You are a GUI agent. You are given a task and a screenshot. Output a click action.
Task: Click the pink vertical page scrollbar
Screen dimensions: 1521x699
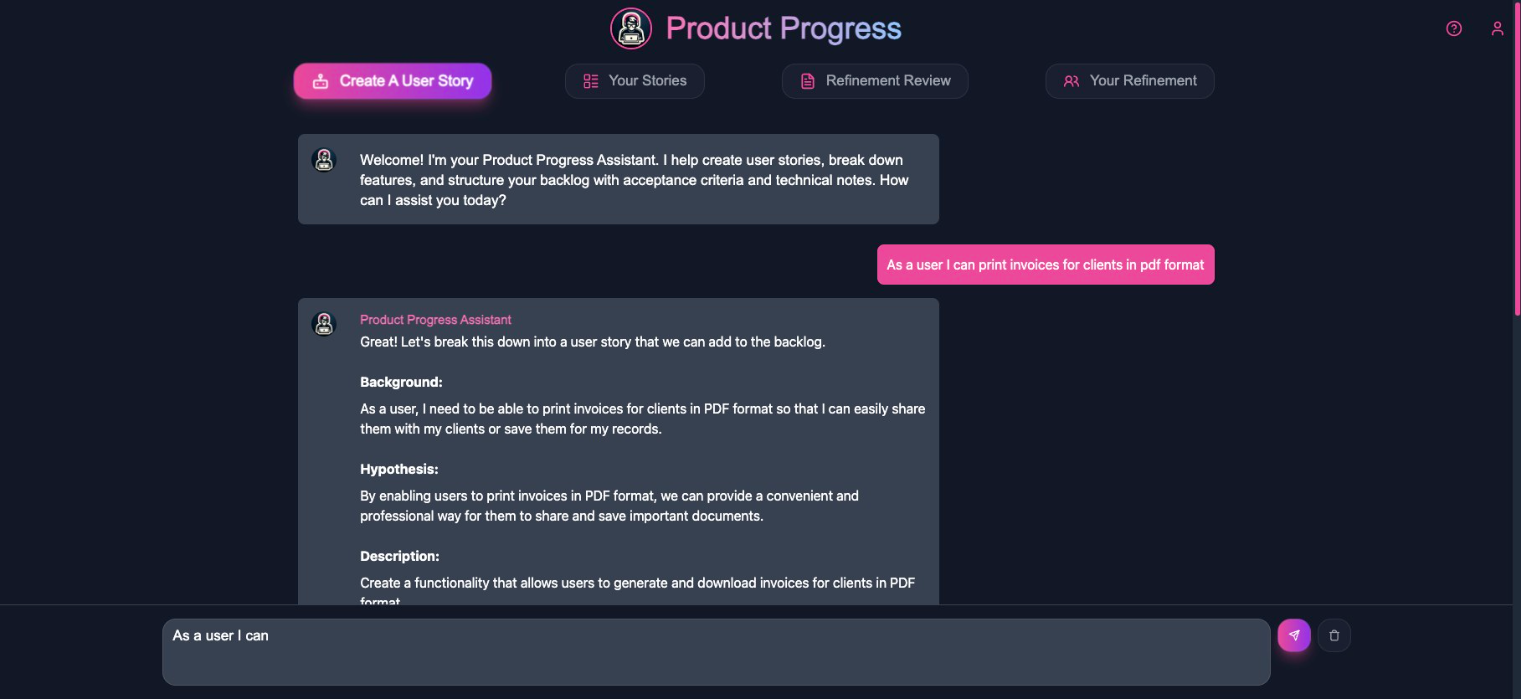coord(1517,160)
